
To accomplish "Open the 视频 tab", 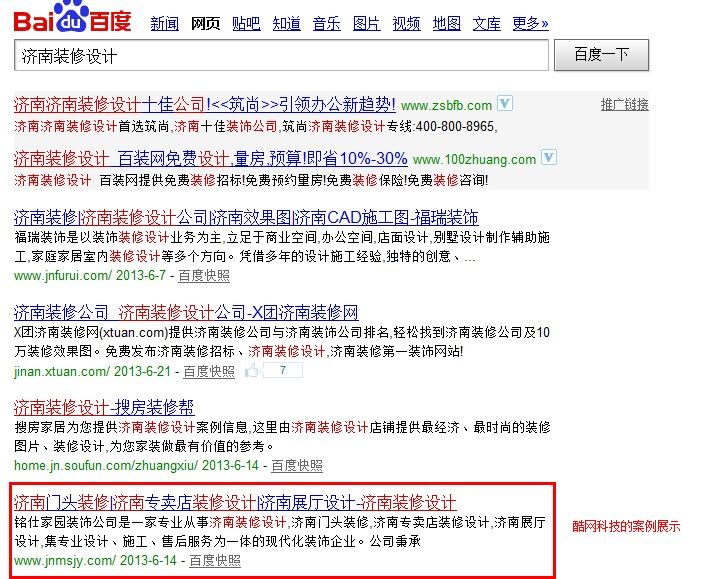I will [407, 23].
